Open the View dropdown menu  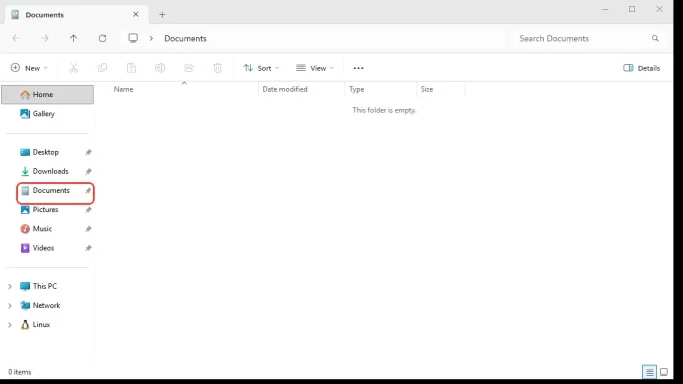pyautogui.click(x=315, y=68)
